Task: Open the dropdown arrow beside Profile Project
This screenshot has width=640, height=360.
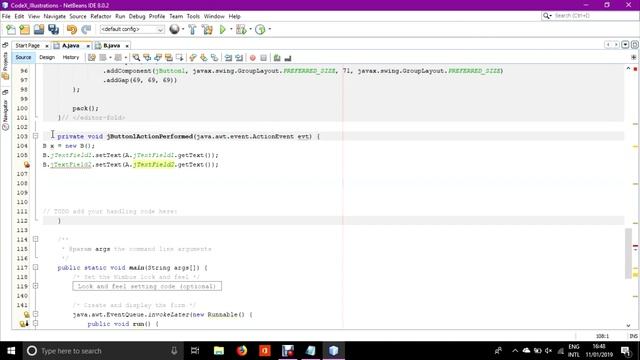Action: 269,29
